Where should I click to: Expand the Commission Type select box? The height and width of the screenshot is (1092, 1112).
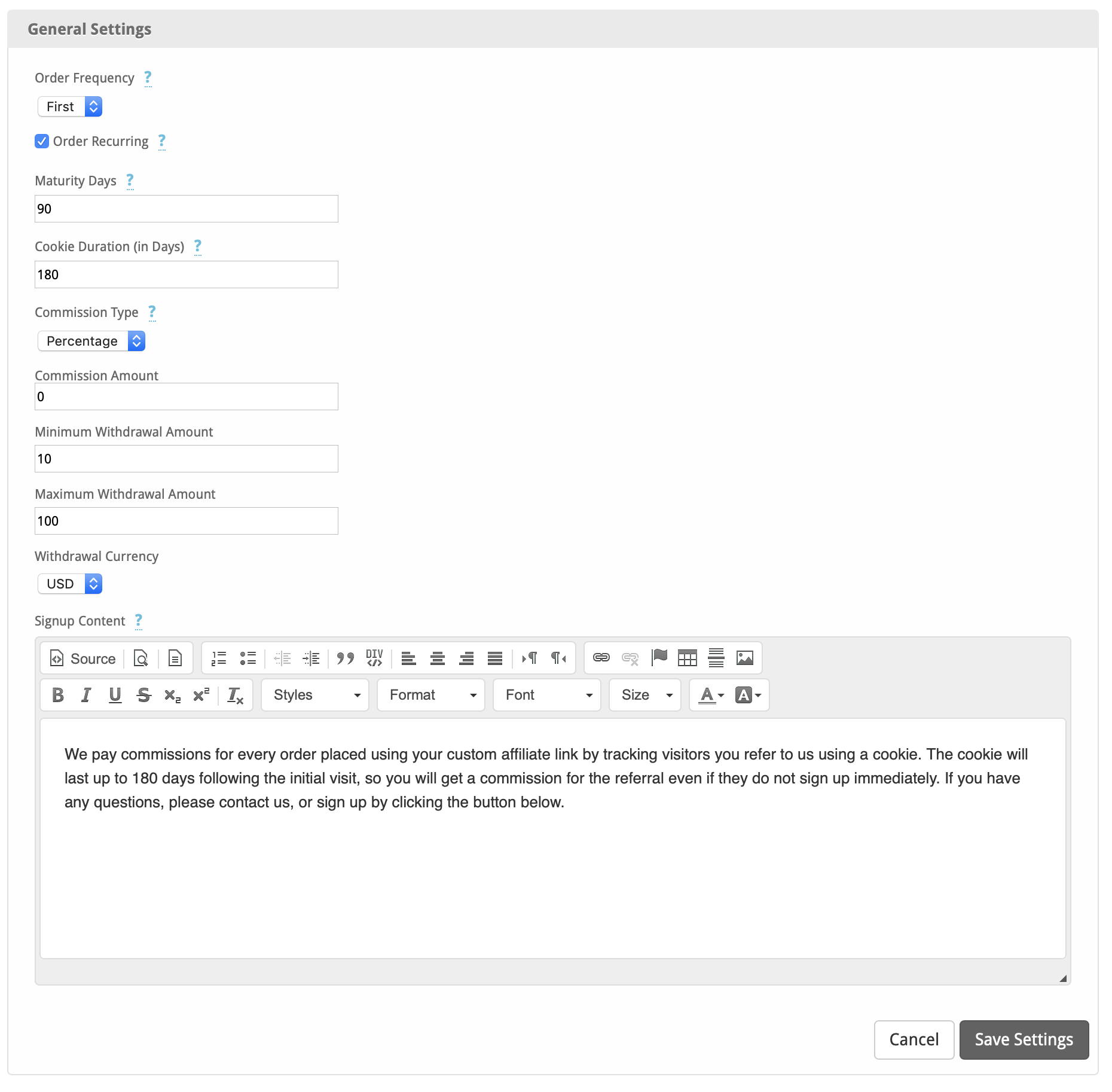91,341
